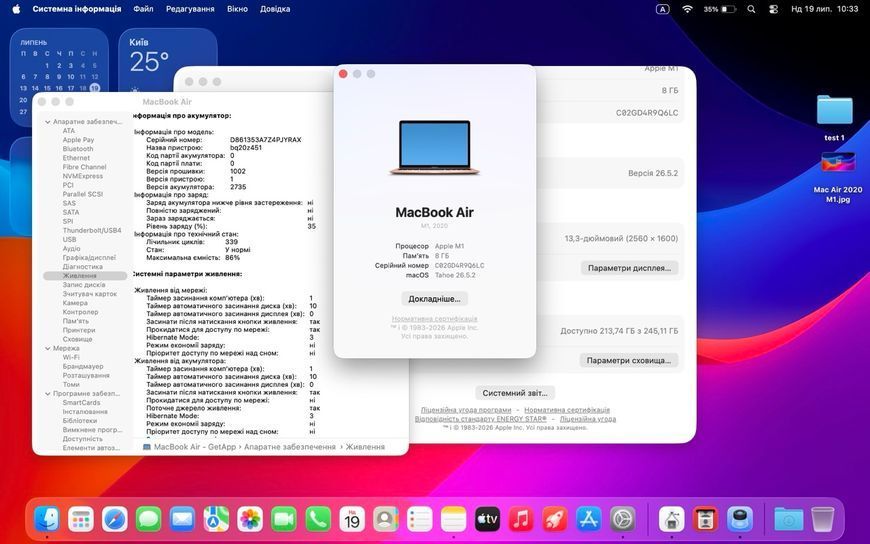Open Finder from the Dock

tap(47, 520)
